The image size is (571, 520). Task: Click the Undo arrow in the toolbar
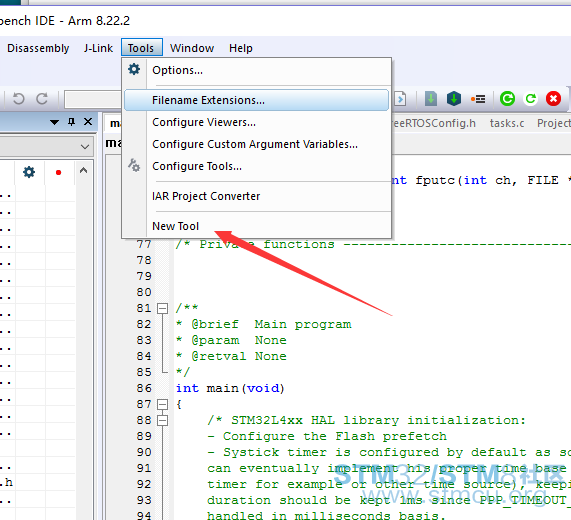[18, 99]
